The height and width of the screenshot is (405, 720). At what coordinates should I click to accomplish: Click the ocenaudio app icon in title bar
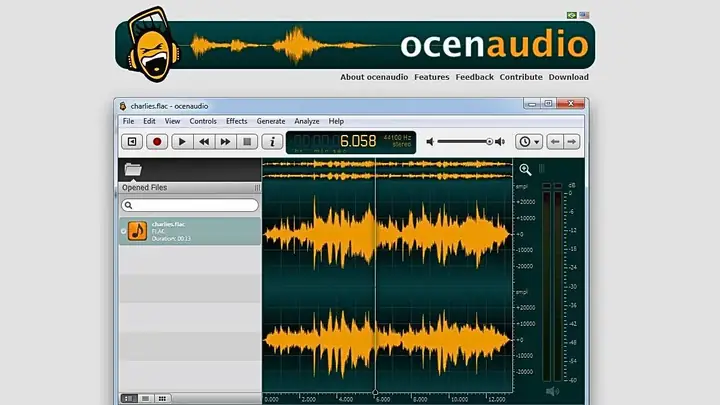pyautogui.click(x=123, y=106)
